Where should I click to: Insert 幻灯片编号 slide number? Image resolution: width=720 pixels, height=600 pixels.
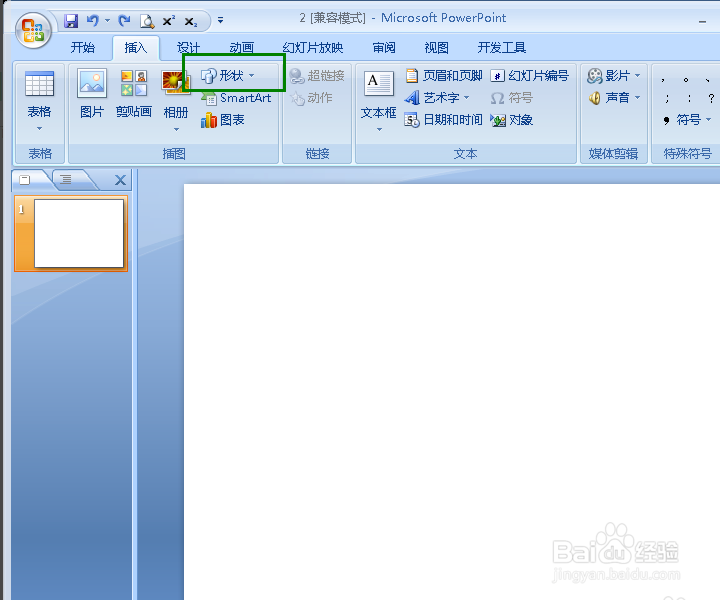[x=529, y=75]
